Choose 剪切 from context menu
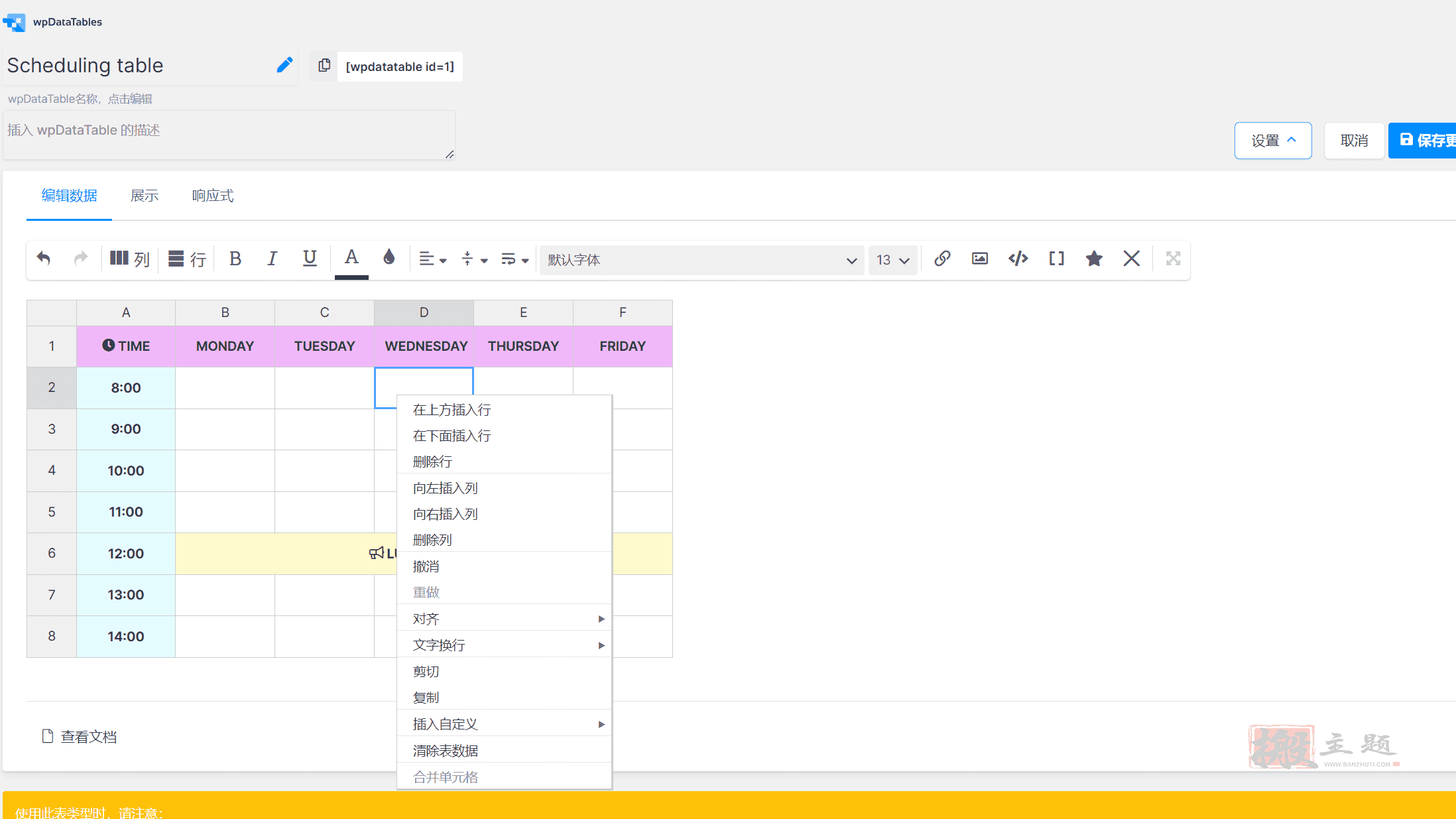Viewport: 1456px width, 819px height. 504,672
